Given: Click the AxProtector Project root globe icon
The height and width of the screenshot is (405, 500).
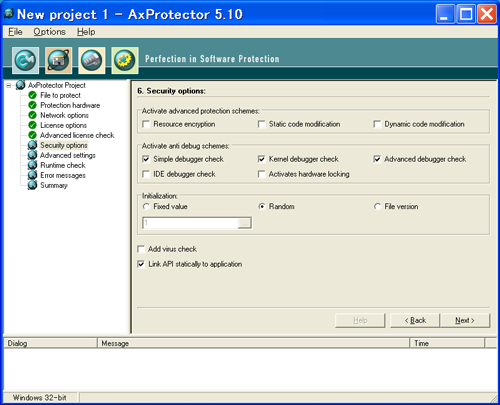Looking at the screenshot, I should (20, 85).
